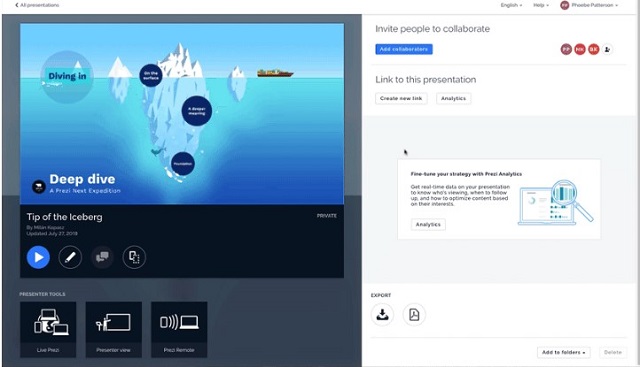The width and height of the screenshot is (640, 367).
Task: Click Analytics button in the Prezi Analytics card
Action: click(x=428, y=225)
